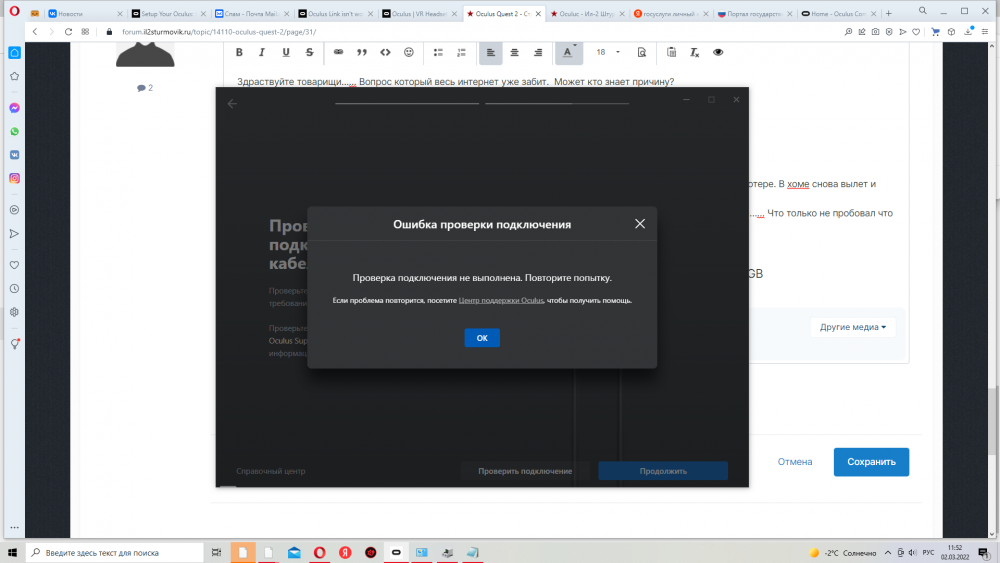1000x563 pixels.
Task: Open Справочный центр in Oculus window
Action: 271,471
